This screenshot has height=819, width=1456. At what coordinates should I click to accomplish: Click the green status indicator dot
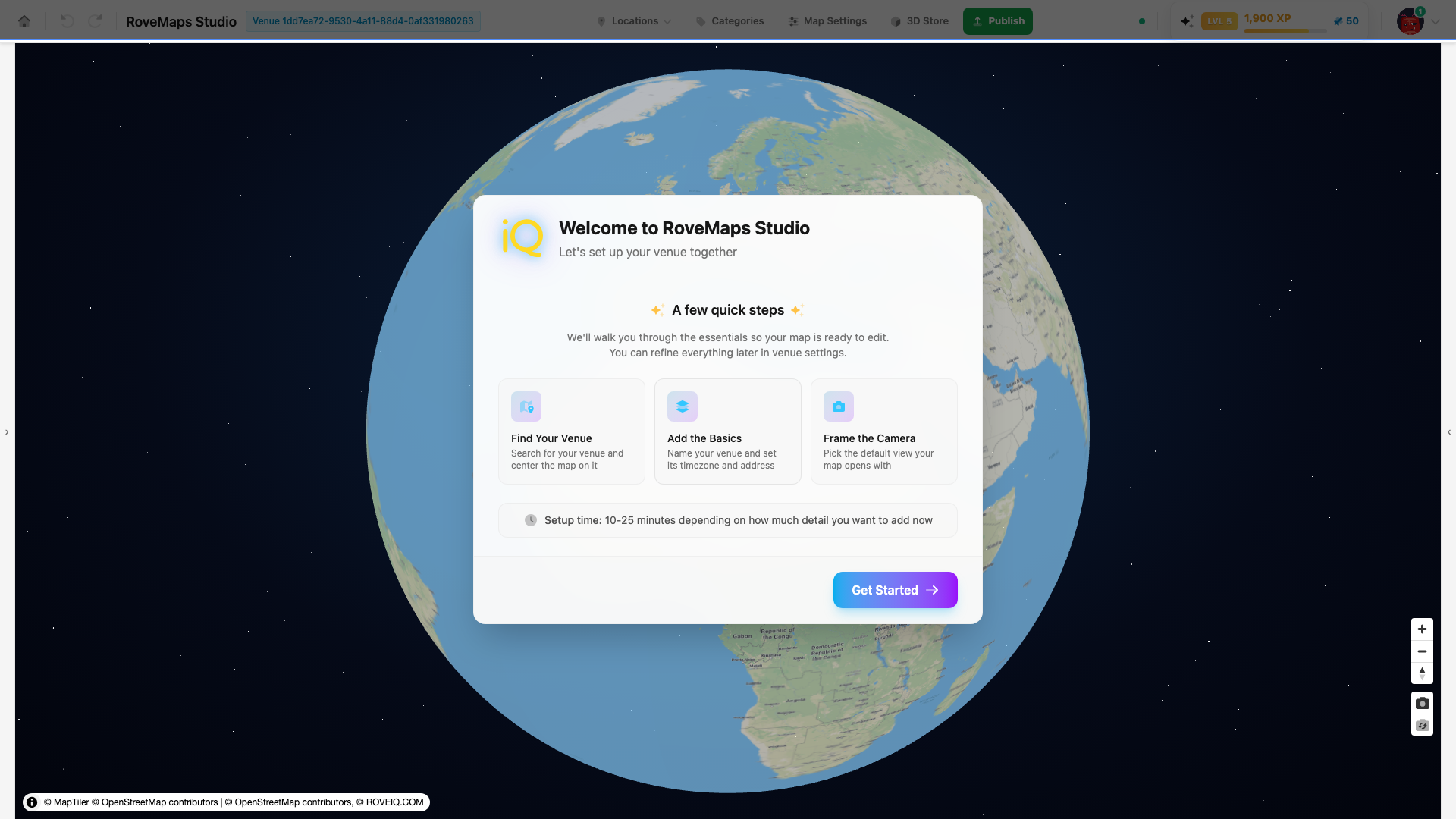pos(1142,21)
